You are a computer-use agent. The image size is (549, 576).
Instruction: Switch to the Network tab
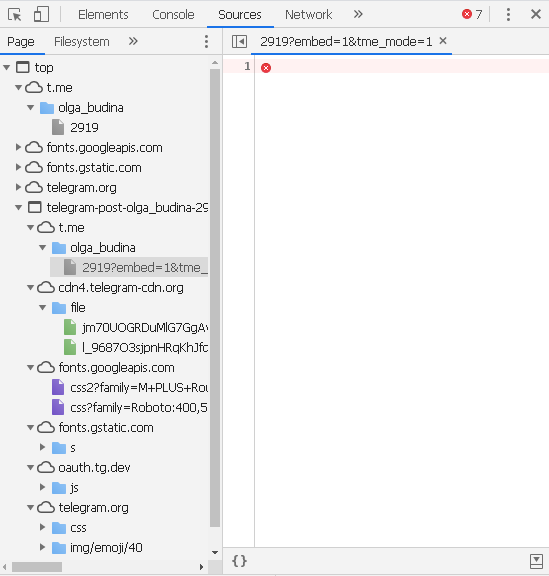click(308, 15)
